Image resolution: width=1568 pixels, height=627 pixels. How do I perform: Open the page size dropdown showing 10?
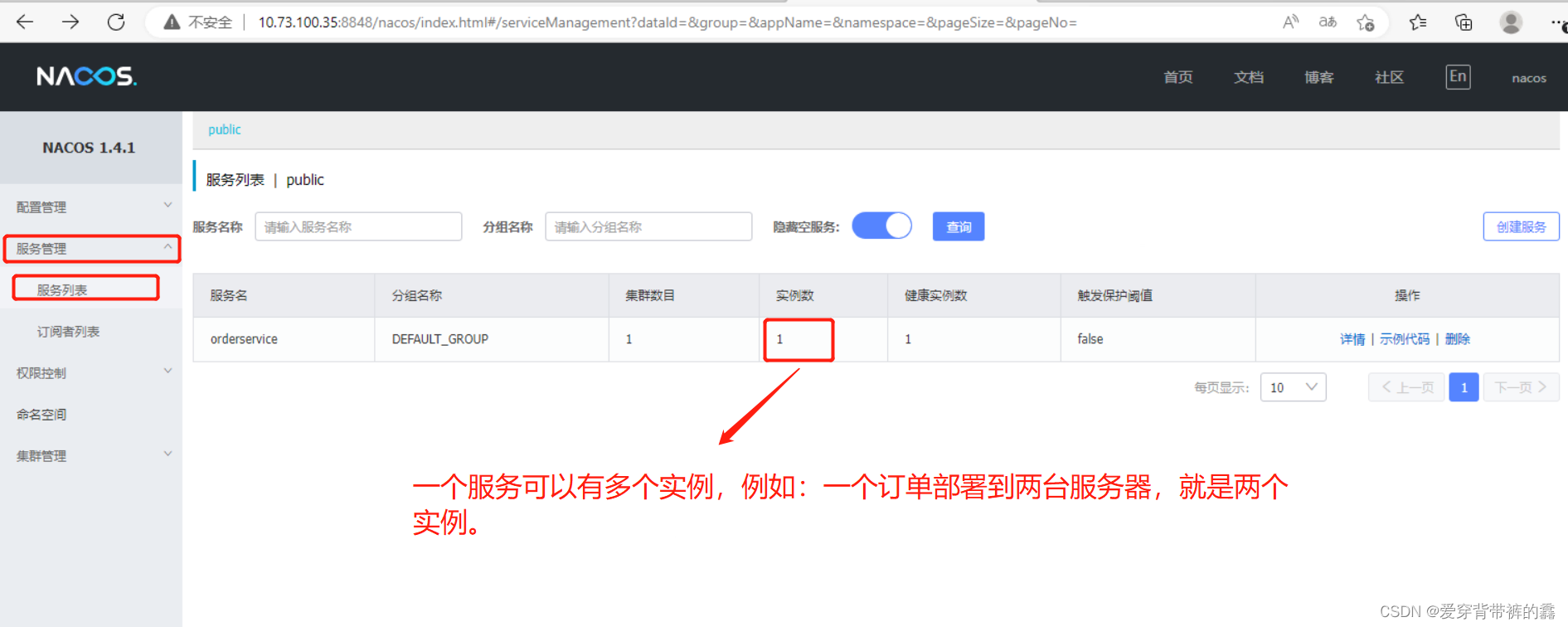[1293, 387]
